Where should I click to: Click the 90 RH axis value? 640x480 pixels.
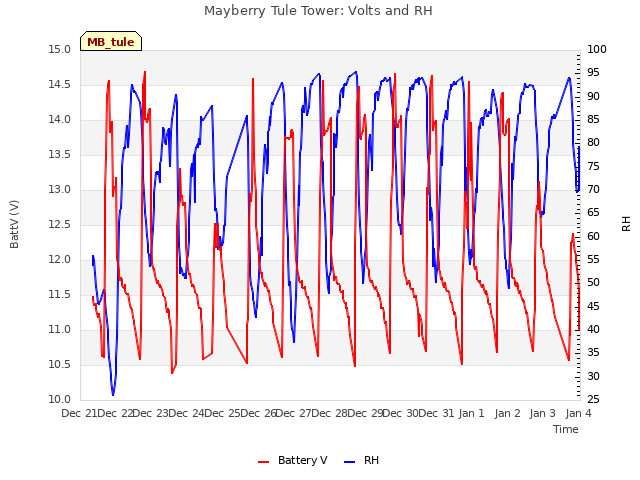click(593, 96)
